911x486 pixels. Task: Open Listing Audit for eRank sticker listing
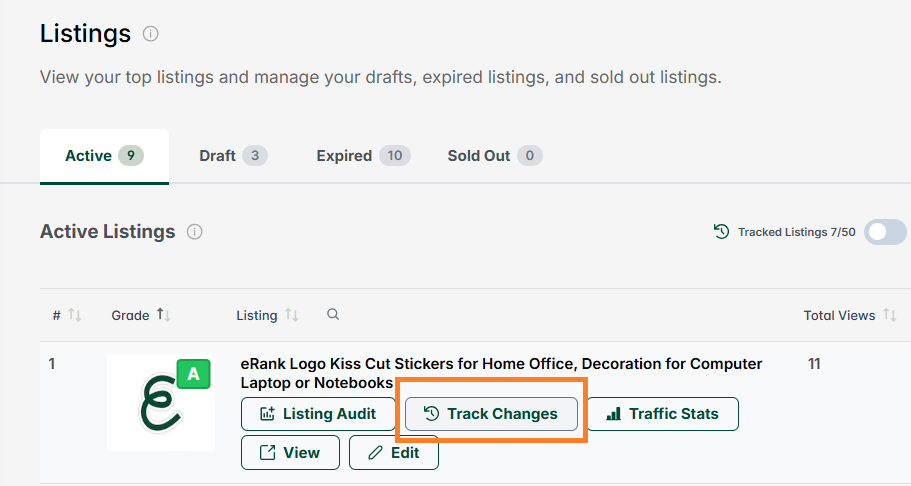coord(318,414)
